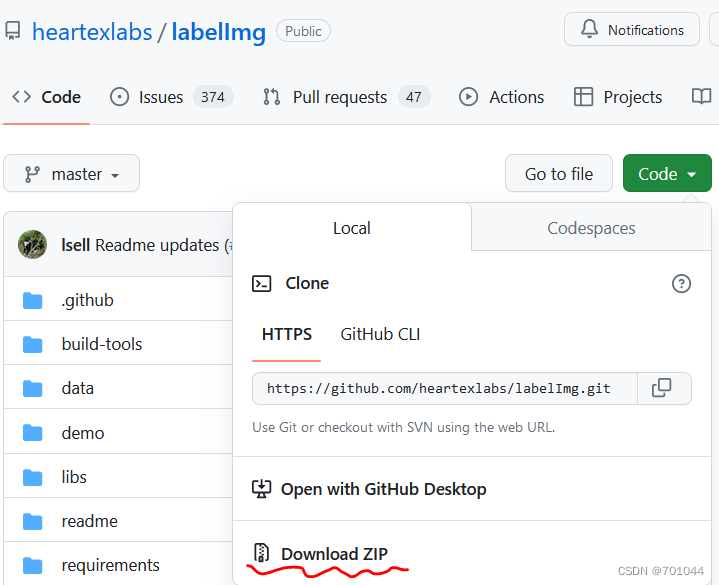The height and width of the screenshot is (585, 719).
Task: Open the build-tools folder
Action: (102, 344)
